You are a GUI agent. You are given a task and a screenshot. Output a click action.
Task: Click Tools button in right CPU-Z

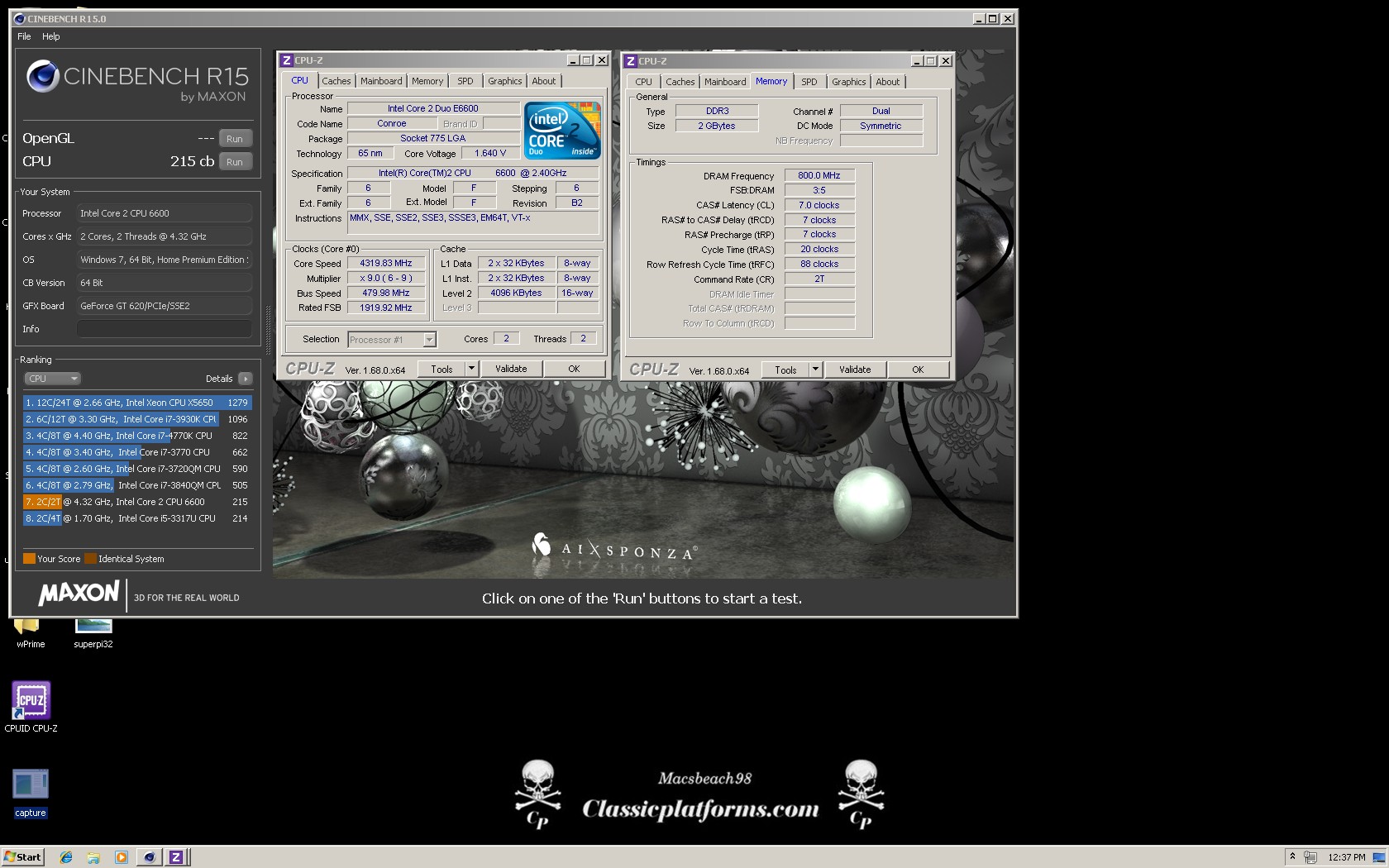pos(785,370)
